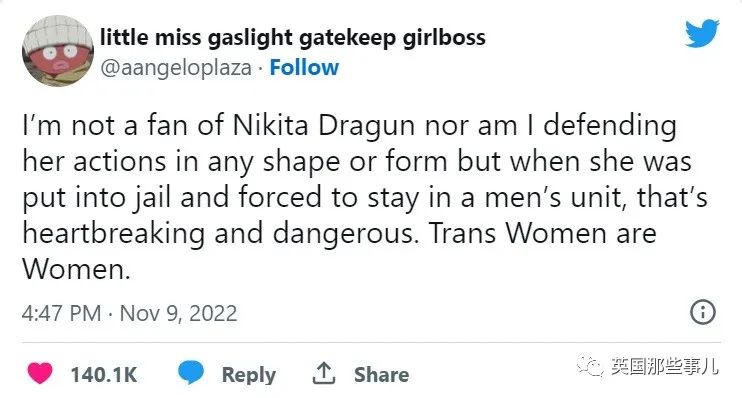
Task: Open the 4:47 PM timestamp link
Action: pos(62,313)
